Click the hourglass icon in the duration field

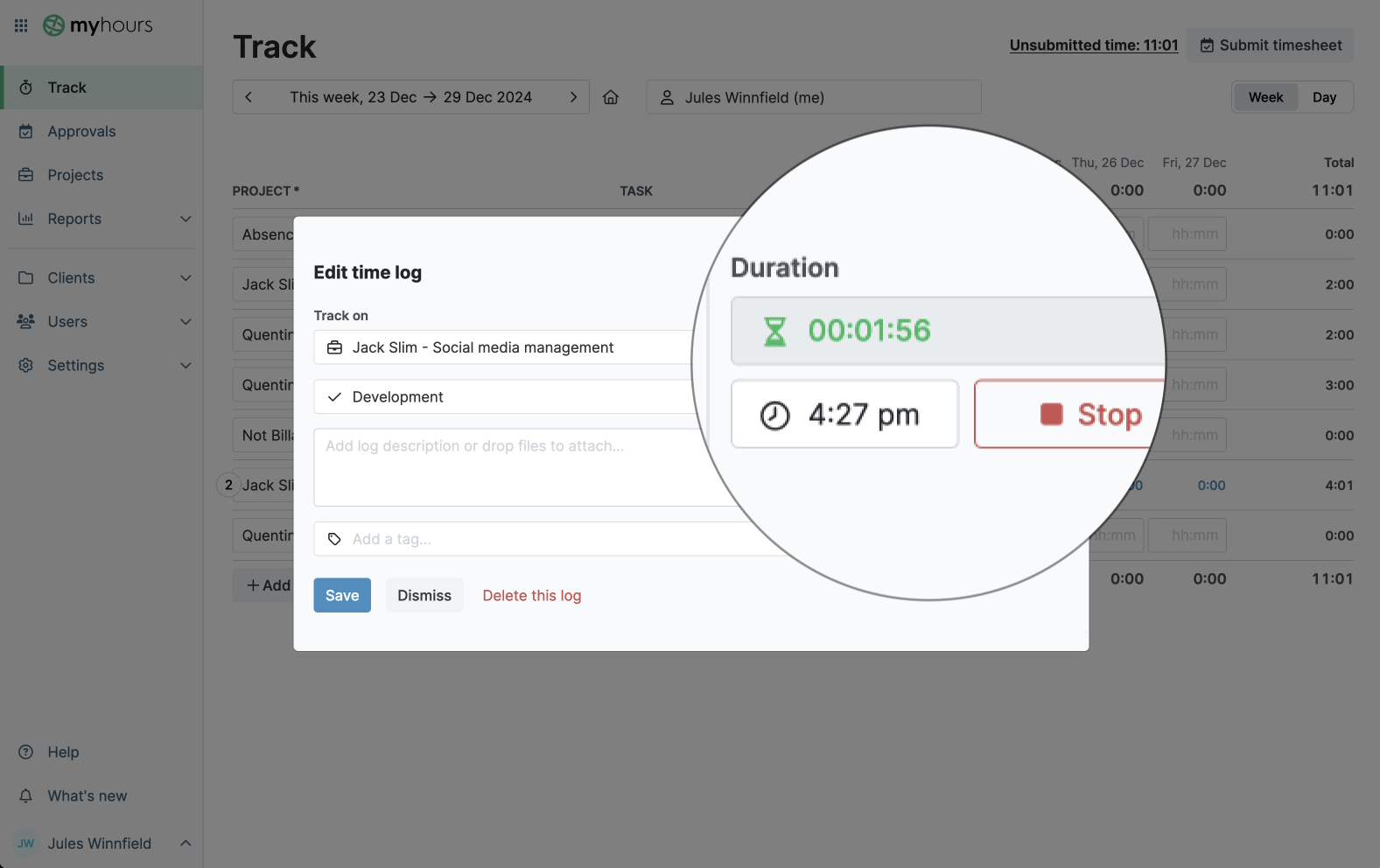(x=774, y=331)
